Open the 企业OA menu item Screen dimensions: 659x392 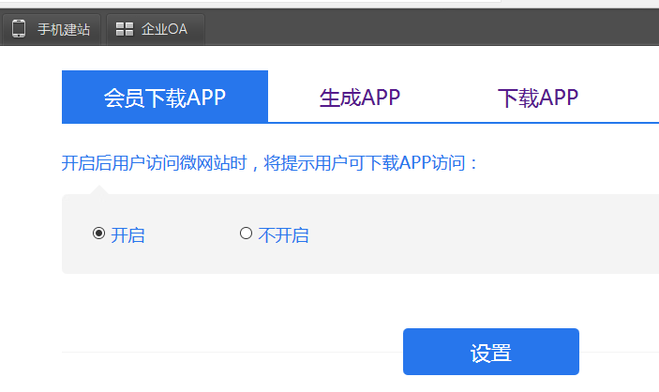point(156,29)
